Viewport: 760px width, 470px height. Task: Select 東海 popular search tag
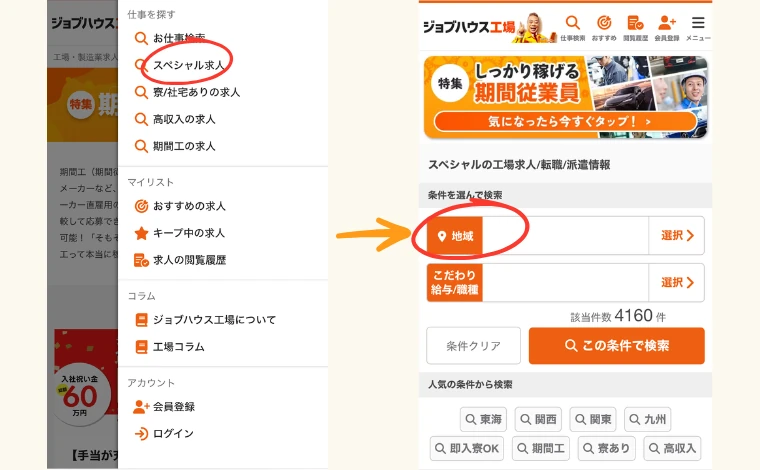coord(483,419)
